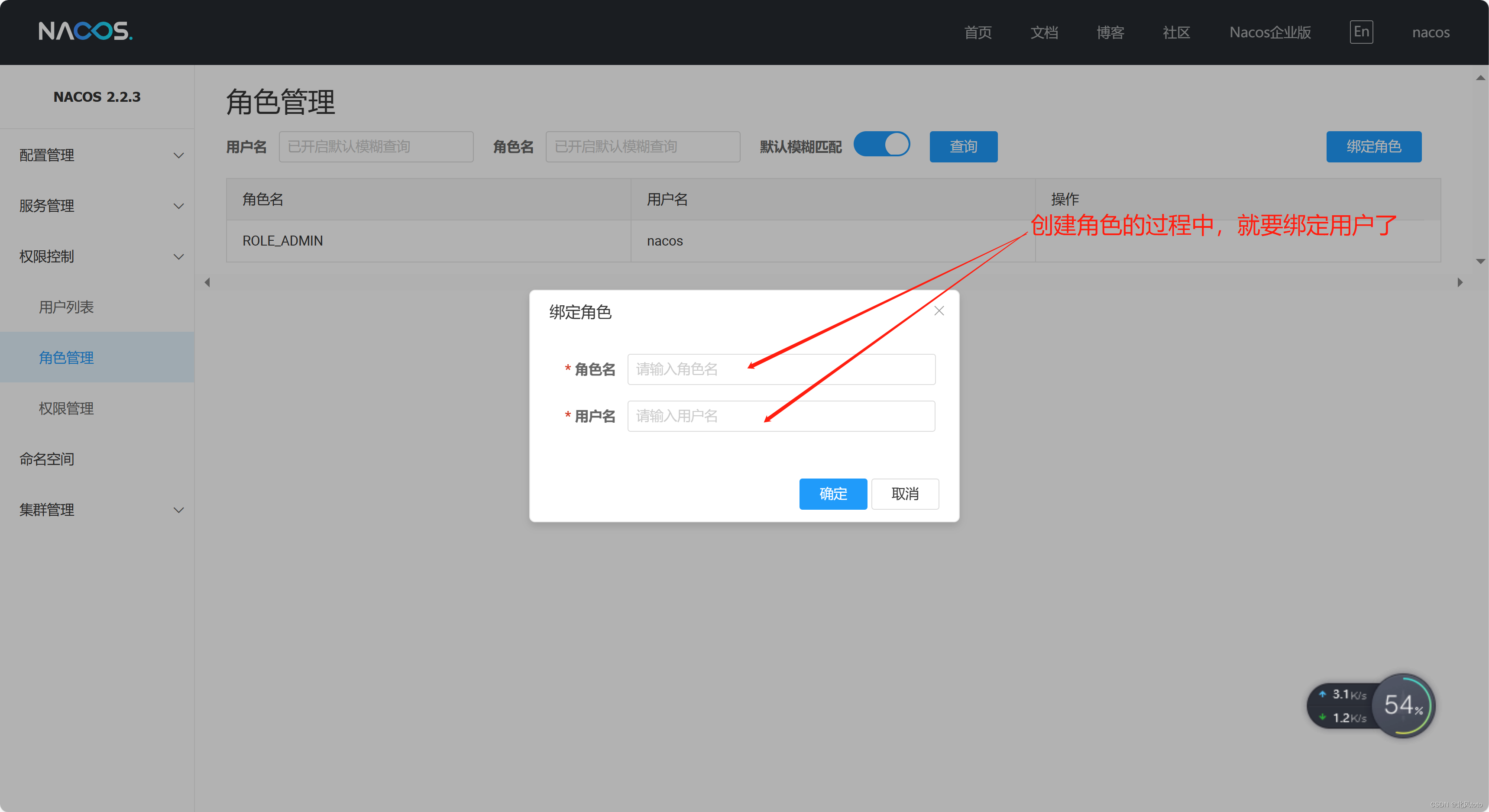Expand the 集群管理 menu chevron
Image resolution: width=1489 pixels, height=812 pixels.
tap(178, 510)
